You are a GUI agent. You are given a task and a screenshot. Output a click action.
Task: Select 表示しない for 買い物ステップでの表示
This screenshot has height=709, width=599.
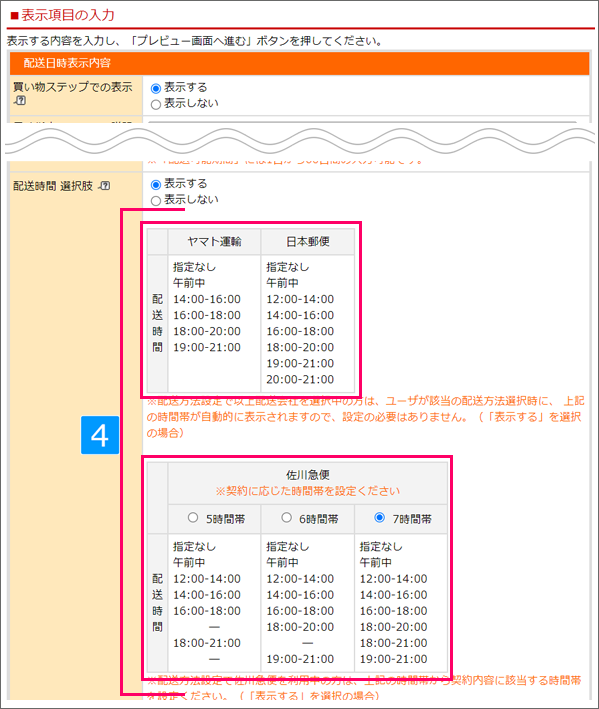tap(156, 104)
